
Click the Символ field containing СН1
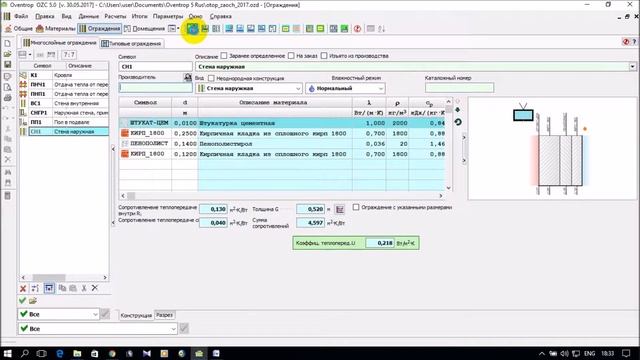(x=155, y=67)
